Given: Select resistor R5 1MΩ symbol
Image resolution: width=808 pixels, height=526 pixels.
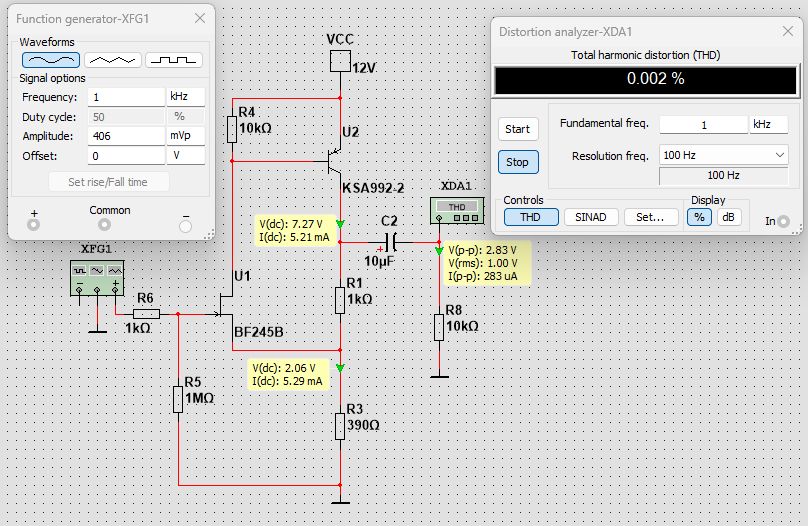Looking at the screenshot, I should (178, 399).
